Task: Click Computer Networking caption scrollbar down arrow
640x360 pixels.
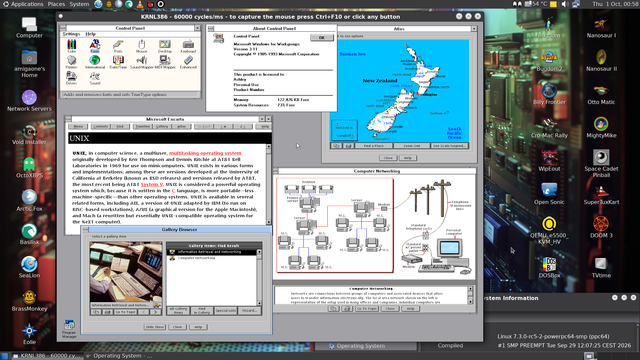Action: [x=470, y=302]
